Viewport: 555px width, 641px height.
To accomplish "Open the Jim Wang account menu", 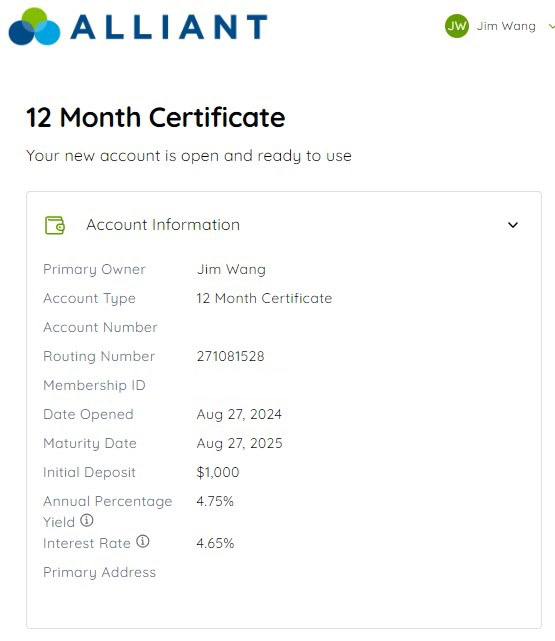I will (x=506, y=26).
